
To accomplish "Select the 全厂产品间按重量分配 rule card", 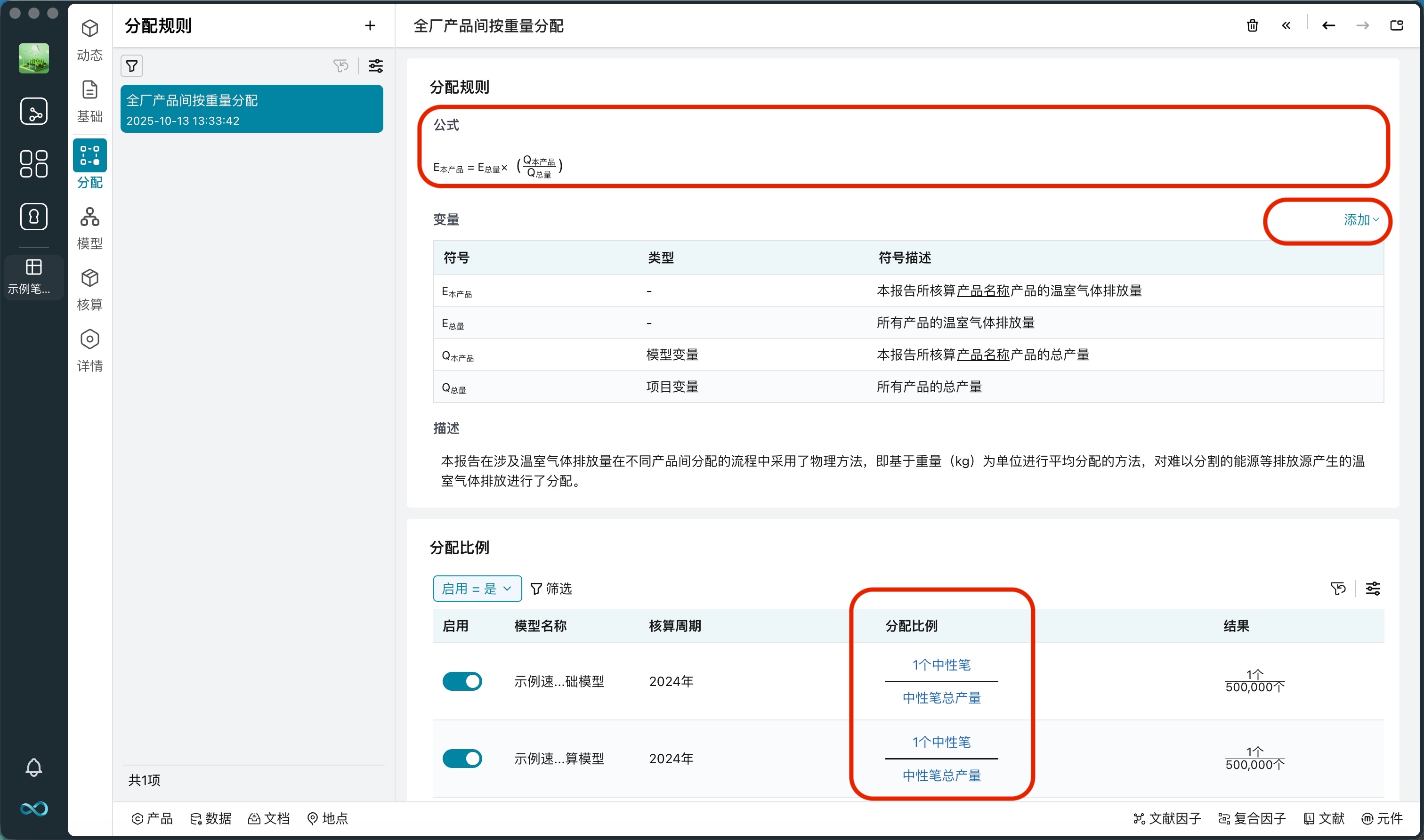I will (x=251, y=109).
